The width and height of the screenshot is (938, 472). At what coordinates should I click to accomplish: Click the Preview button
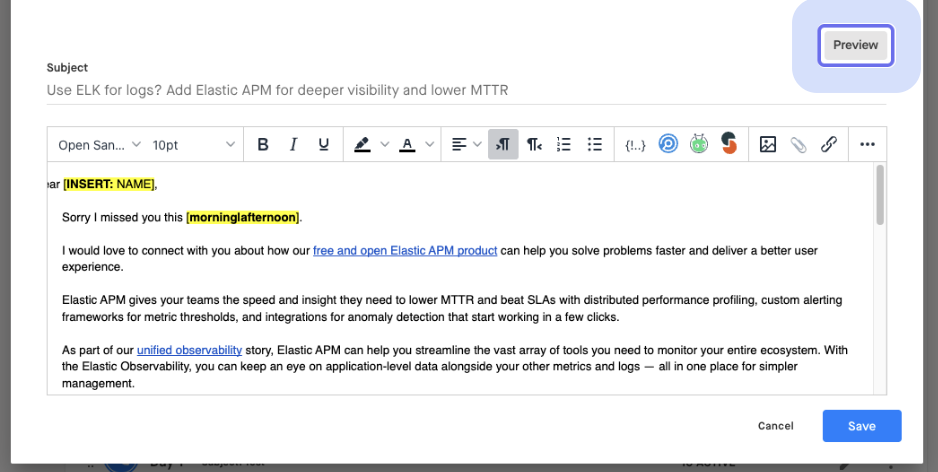(x=855, y=45)
